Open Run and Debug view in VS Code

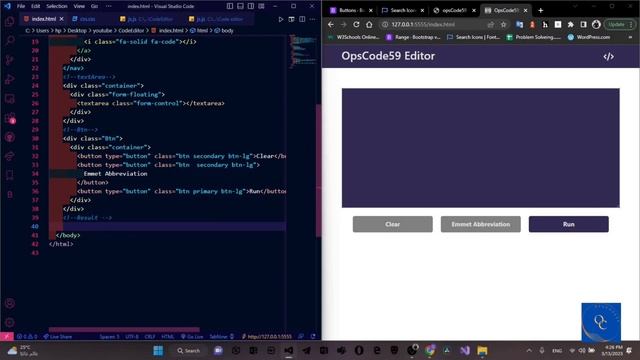(x=10, y=79)
